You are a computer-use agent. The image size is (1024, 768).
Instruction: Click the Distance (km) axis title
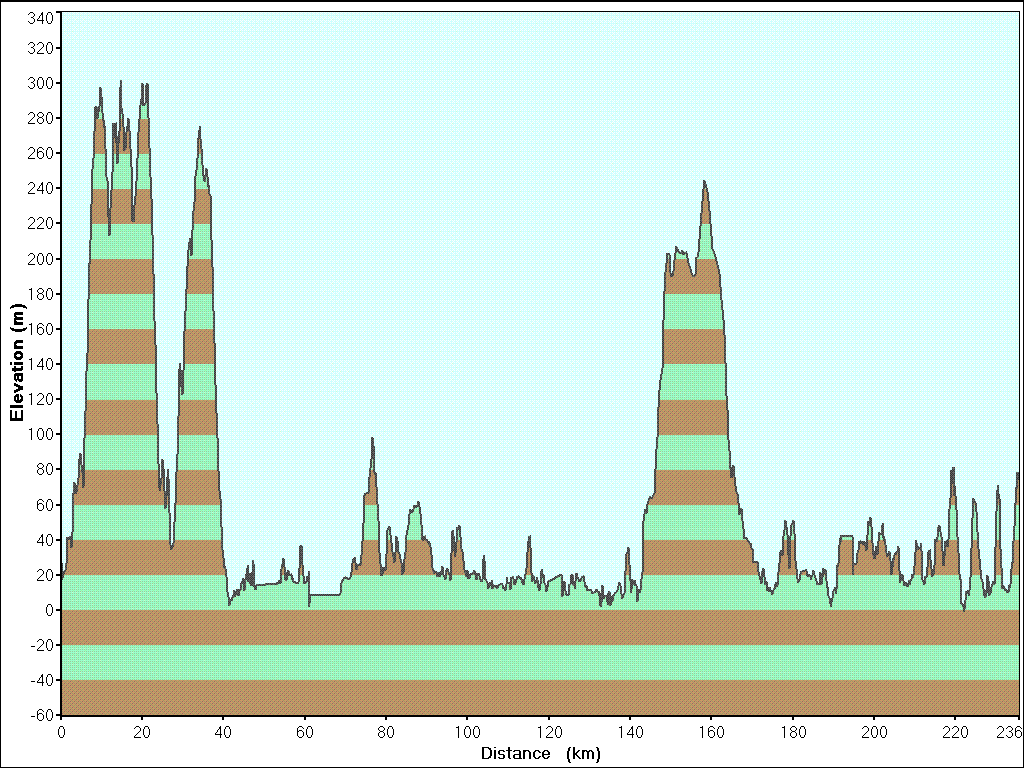point(541,754)
